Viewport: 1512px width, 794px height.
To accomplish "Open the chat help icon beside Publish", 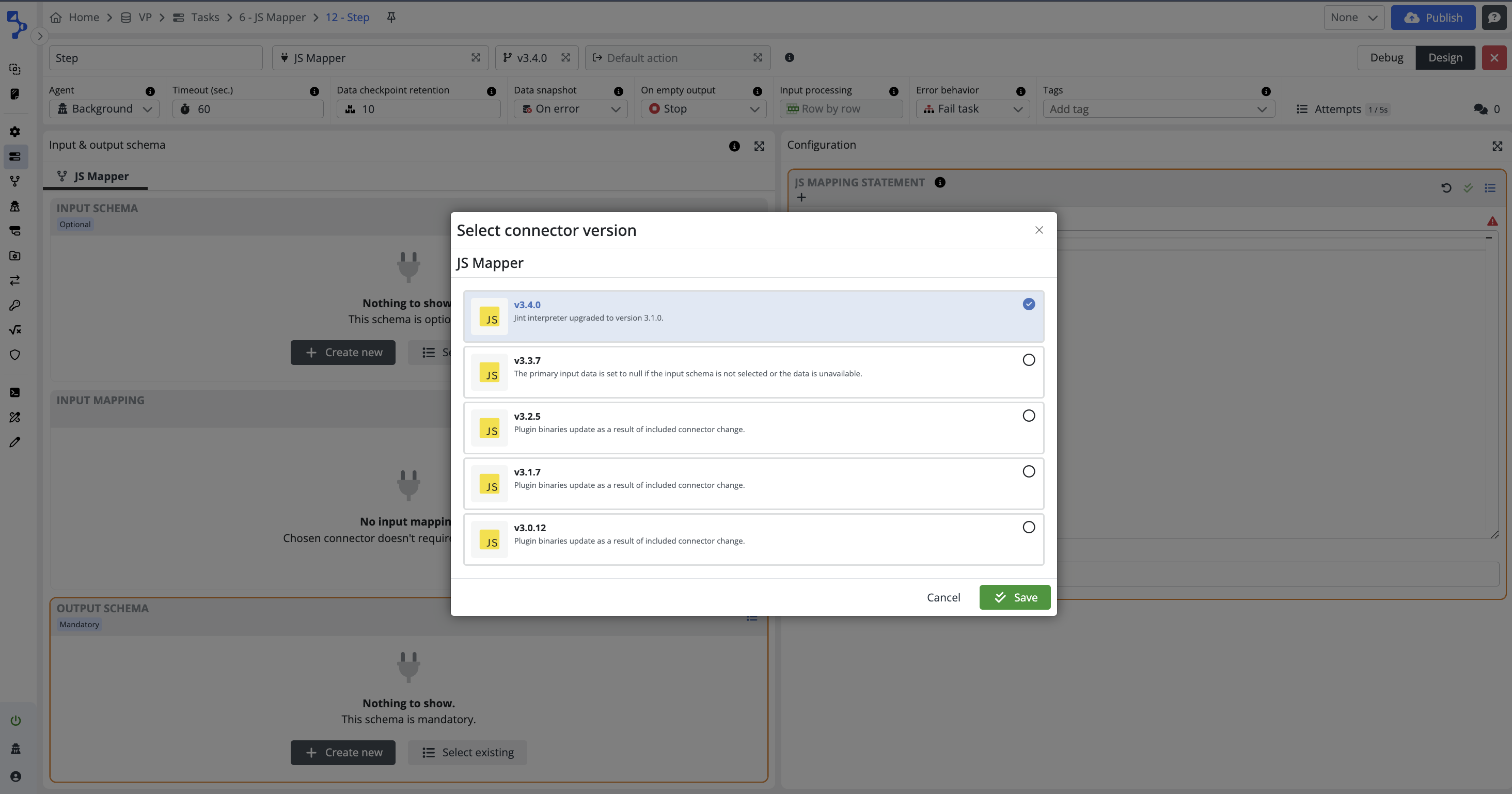I will click(1494, 18).
